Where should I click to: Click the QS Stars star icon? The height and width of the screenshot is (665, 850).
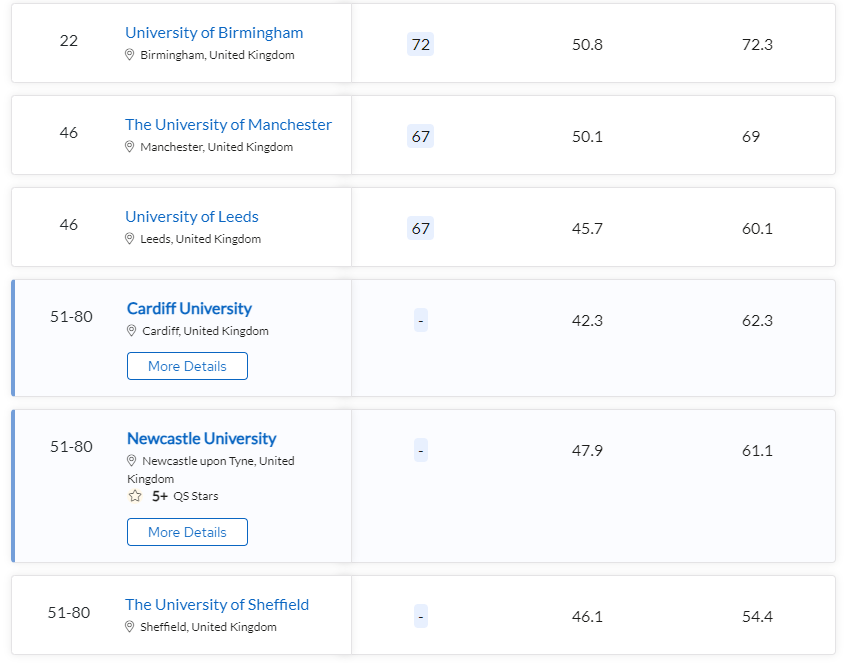pyautogui.click(x=135, y=496)
